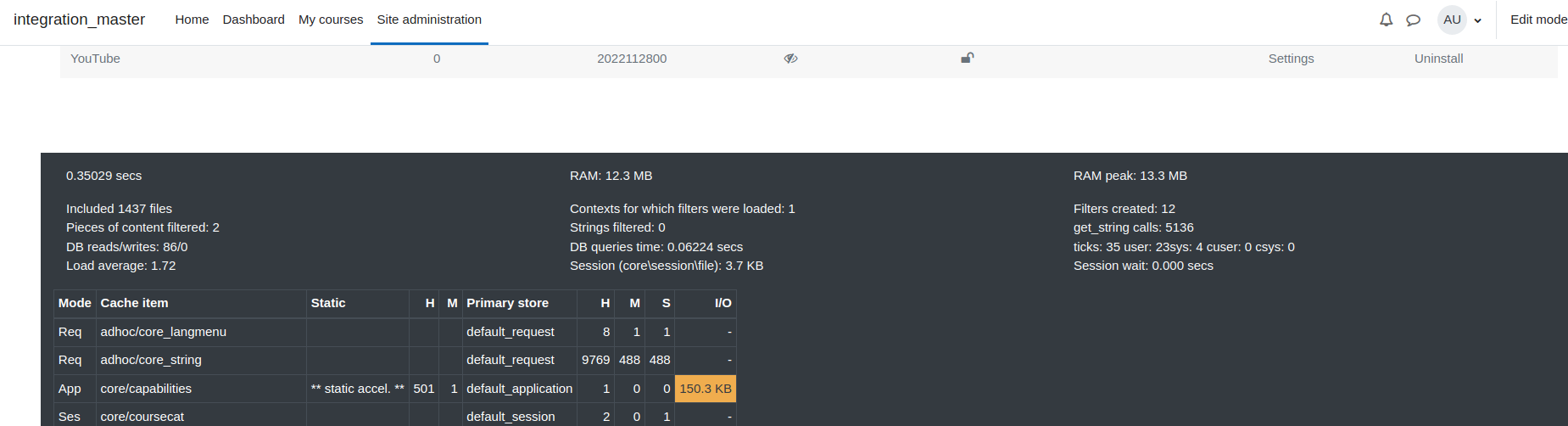The image size is (1568, 426).
Task: Expand the user menu chevron
Action: (1478, 20)
